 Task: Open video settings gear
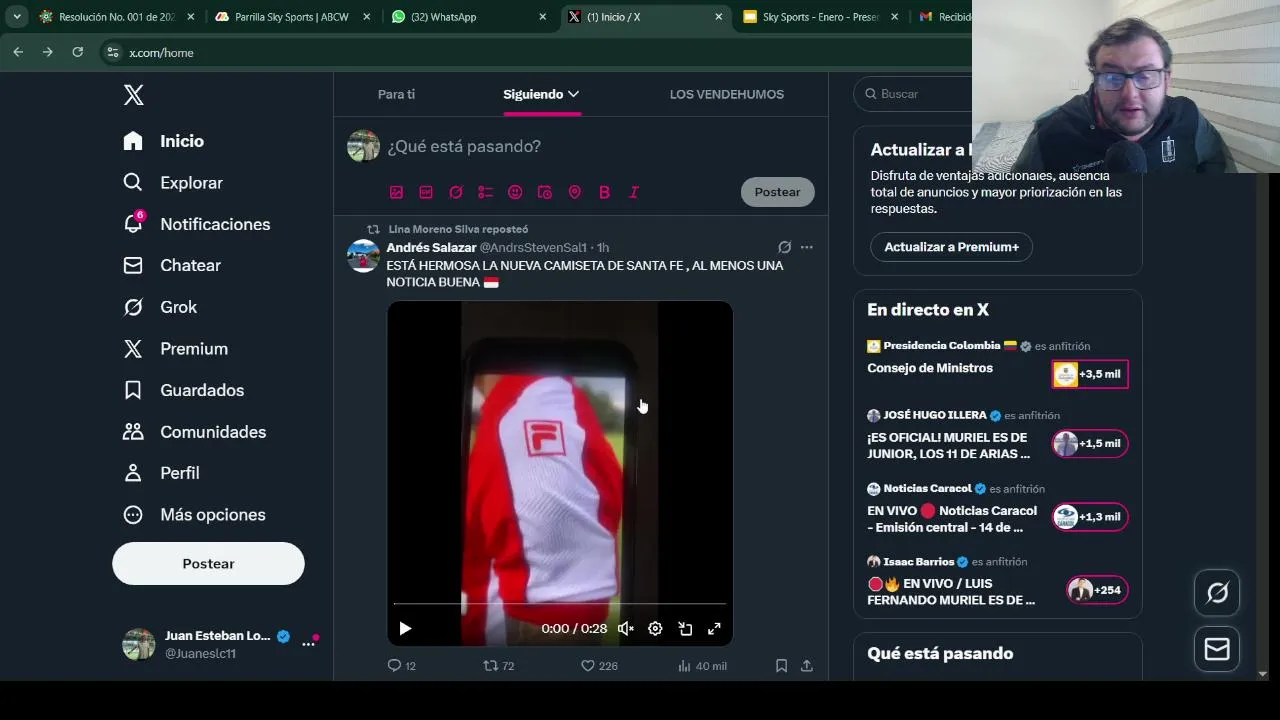pos(655,629)
